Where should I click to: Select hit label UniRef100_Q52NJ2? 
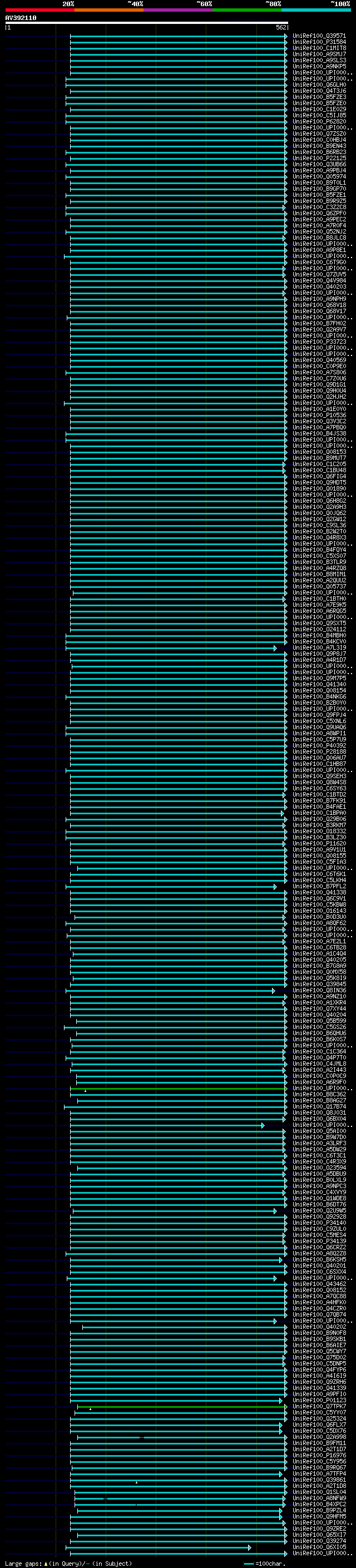319,232
